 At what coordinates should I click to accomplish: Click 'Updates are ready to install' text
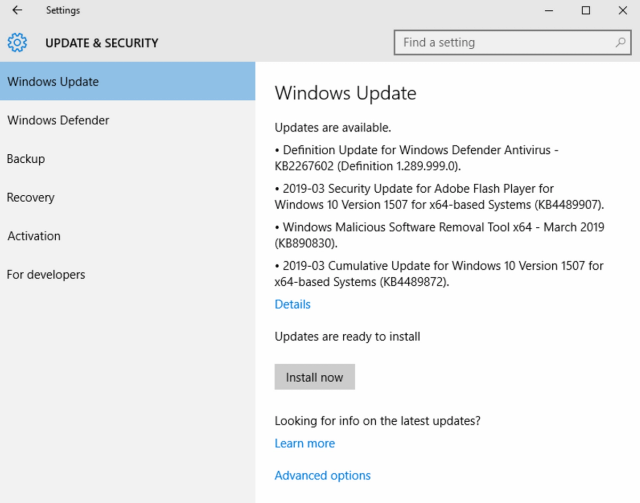click(x=347, y=336)
